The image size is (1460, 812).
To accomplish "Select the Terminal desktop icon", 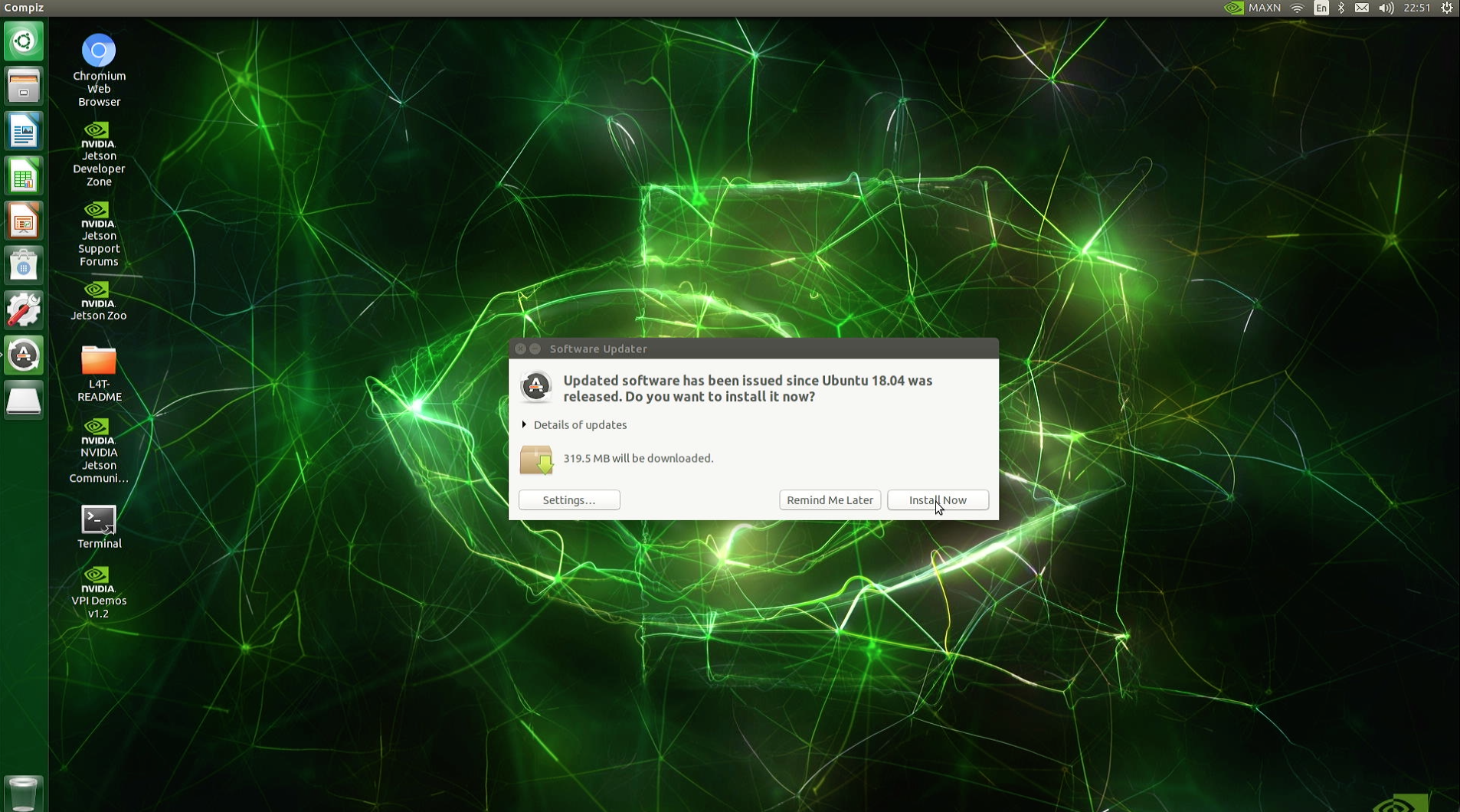I will 99,527.
